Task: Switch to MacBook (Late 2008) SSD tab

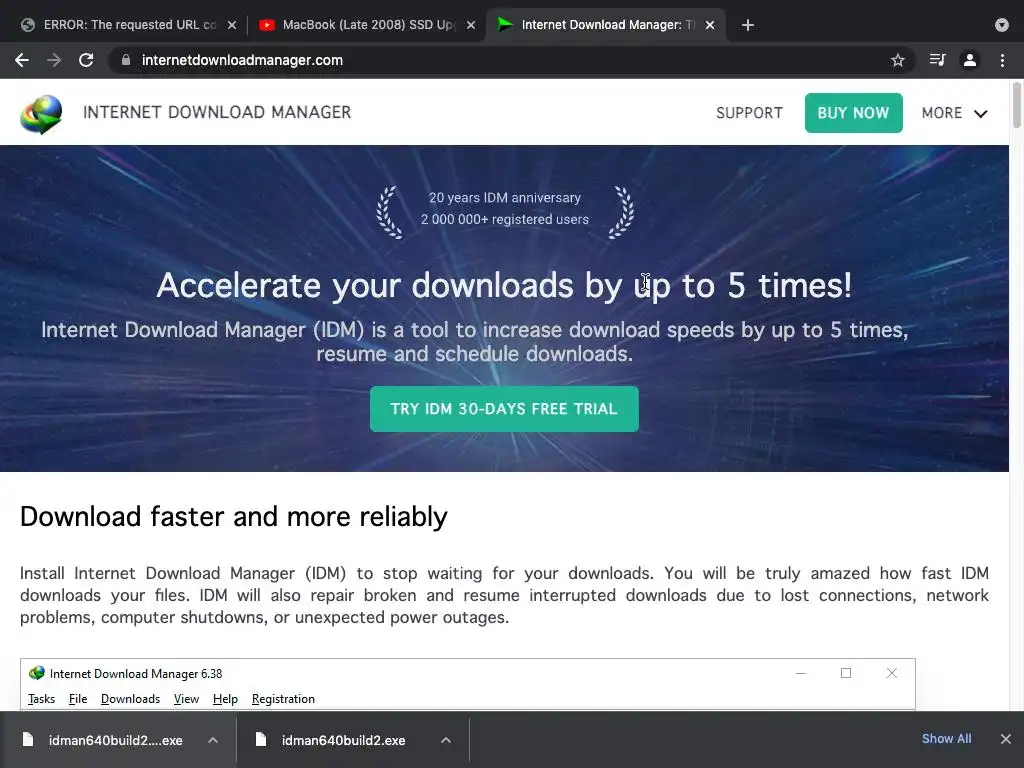Action: 367,25
